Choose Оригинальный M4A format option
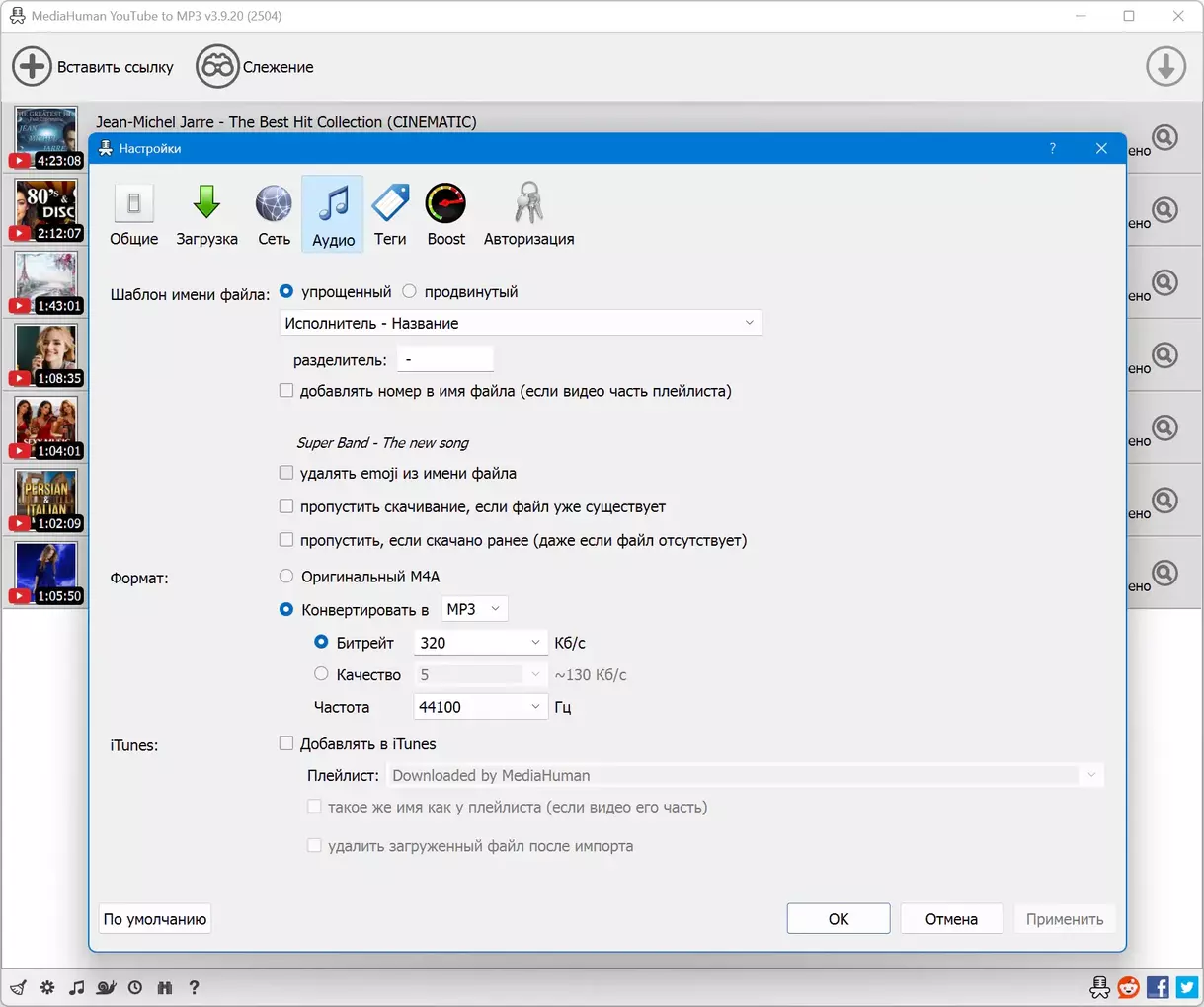This screenshot has width=1204, height=1007. pyautogui.click(x=286, y=576)
